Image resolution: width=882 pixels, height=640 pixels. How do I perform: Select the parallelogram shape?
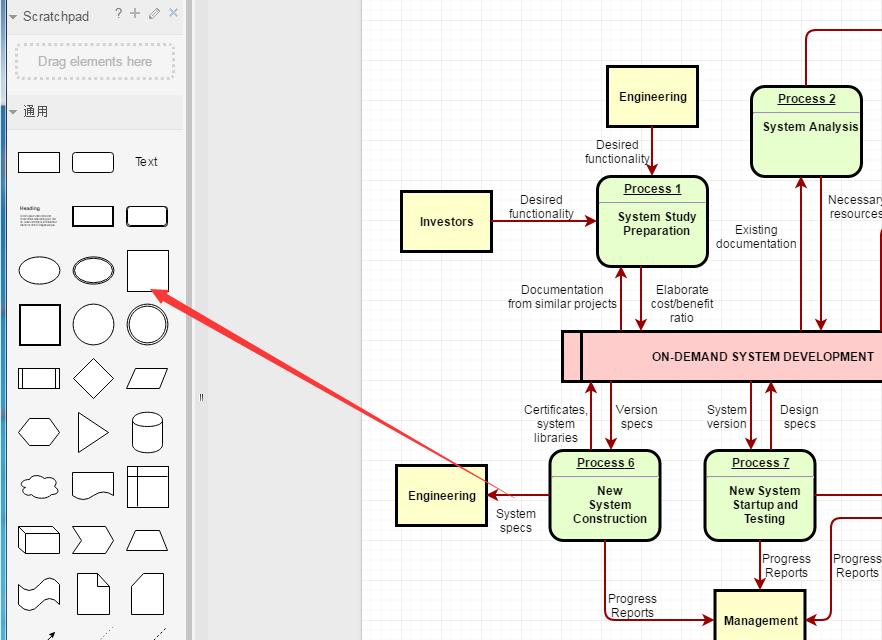147,379
